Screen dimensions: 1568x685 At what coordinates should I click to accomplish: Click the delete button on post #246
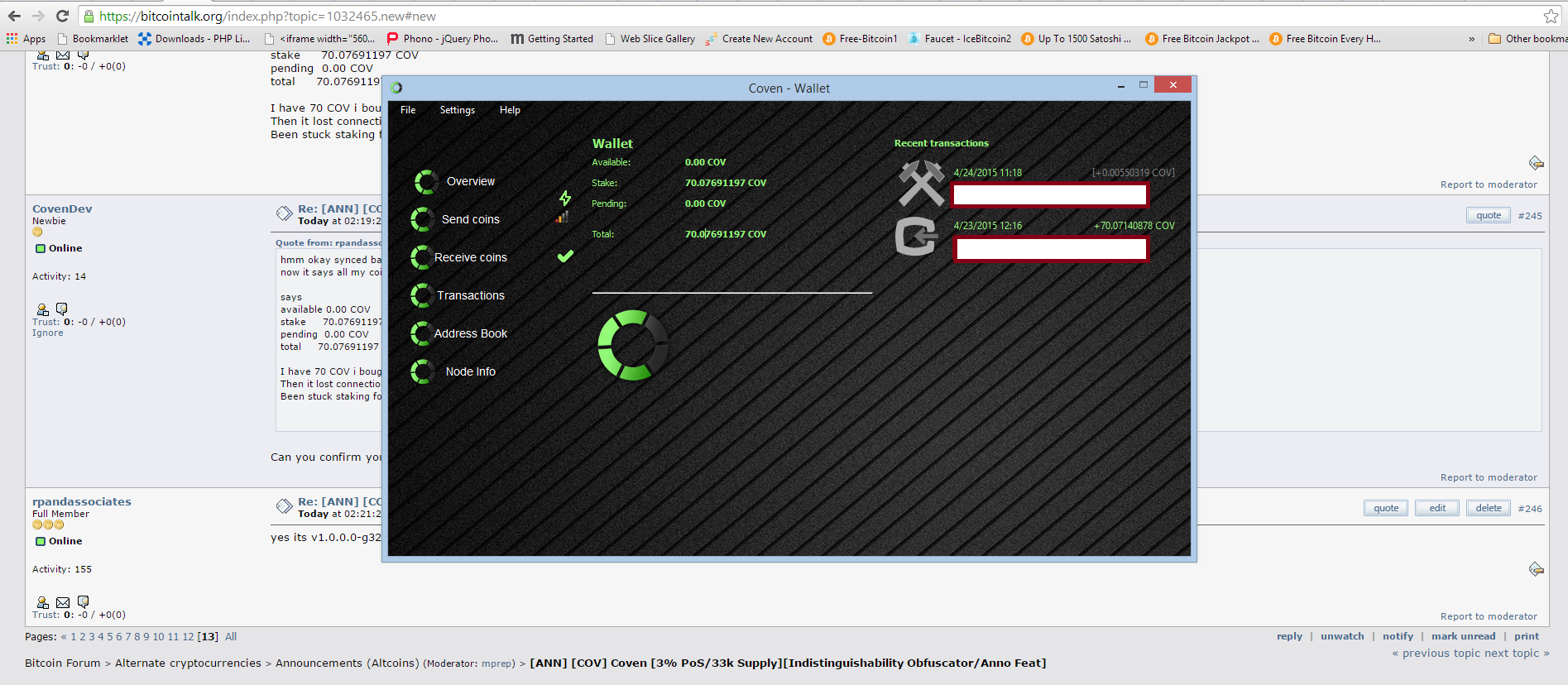click(x=1489, y=509)
